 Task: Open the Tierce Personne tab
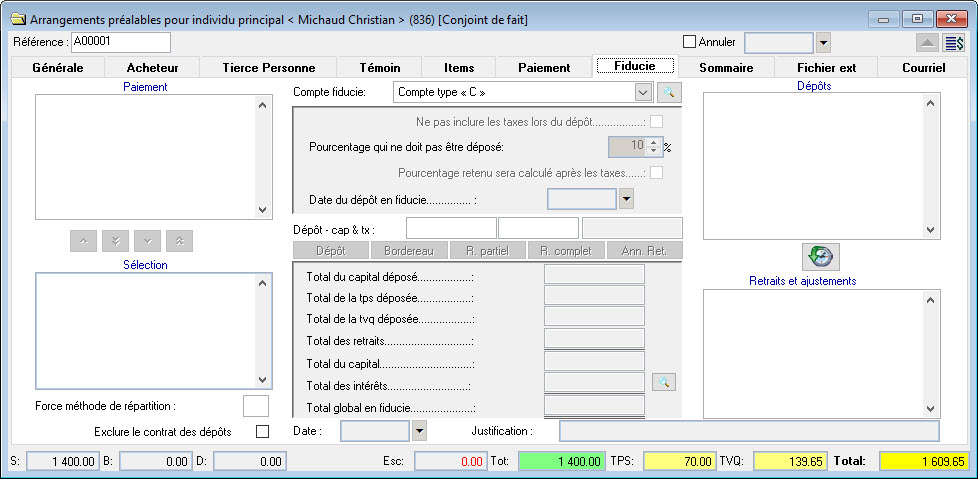pyautogui.click(x=266, y=68)
